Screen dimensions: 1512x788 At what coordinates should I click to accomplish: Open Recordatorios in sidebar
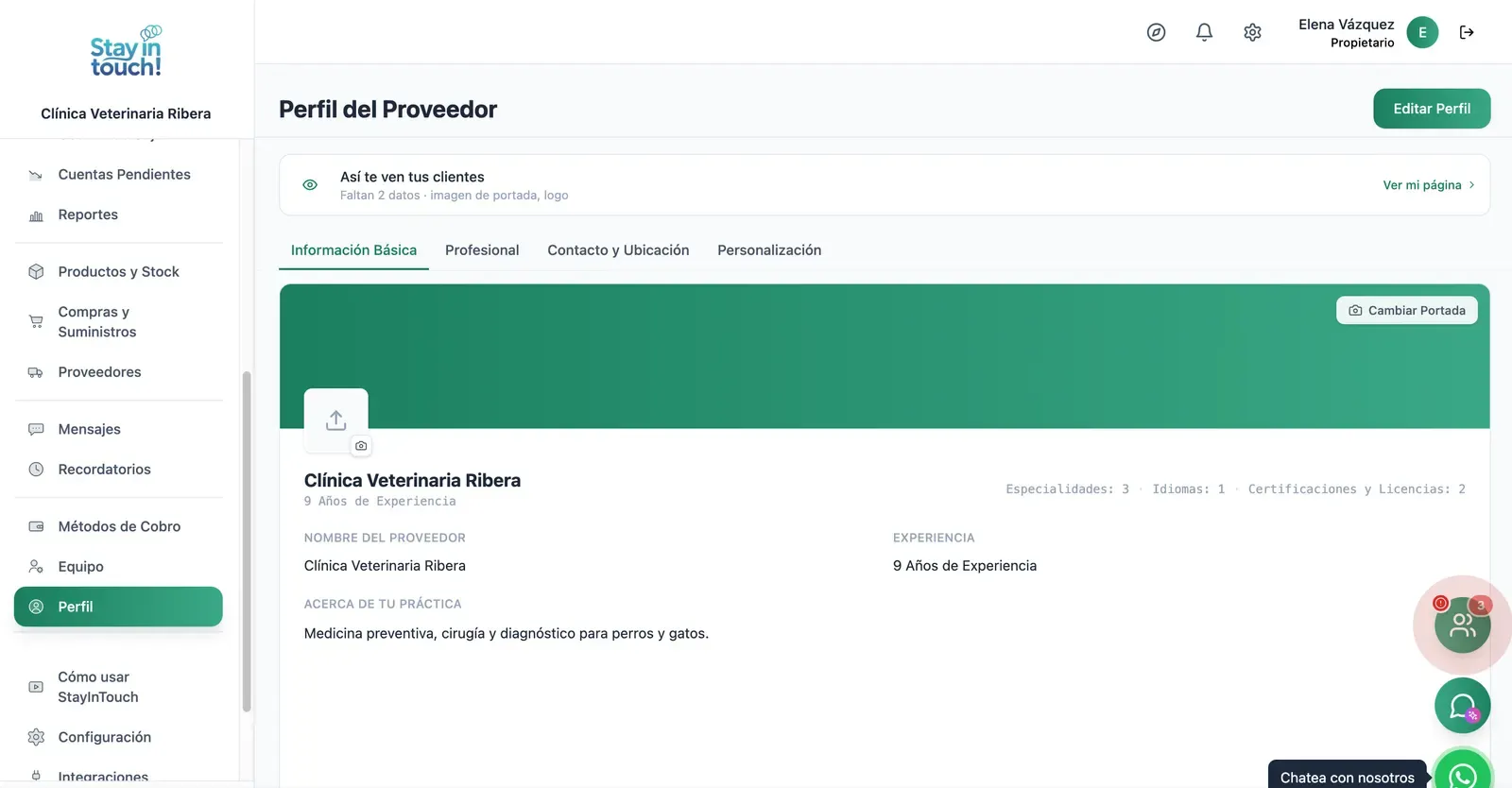[119, 470]
